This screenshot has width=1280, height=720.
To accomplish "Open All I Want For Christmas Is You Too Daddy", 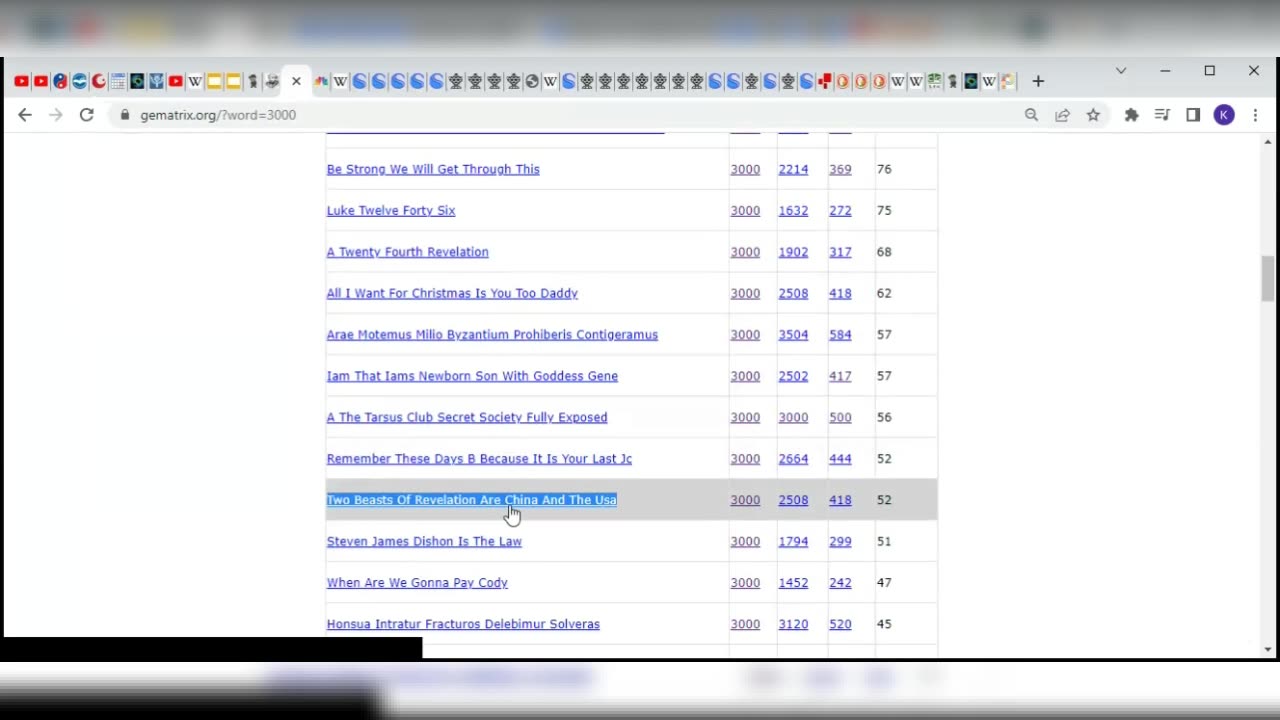I will coord(452,293).
